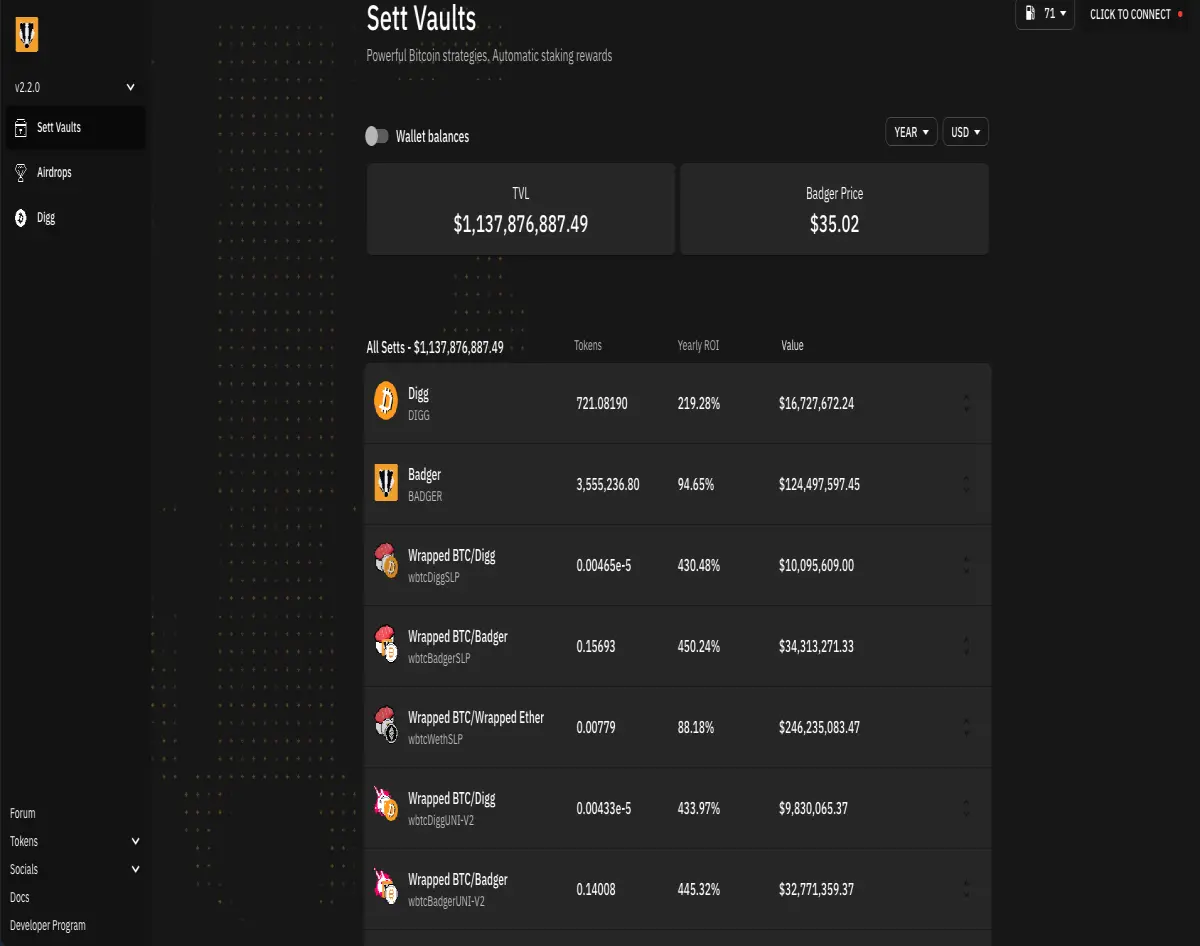The height and width of the screenshot is (946, 1200).
Task: Click the Badger logo in the sidebar
Action: pyautogui.click(x=27, y=36)
